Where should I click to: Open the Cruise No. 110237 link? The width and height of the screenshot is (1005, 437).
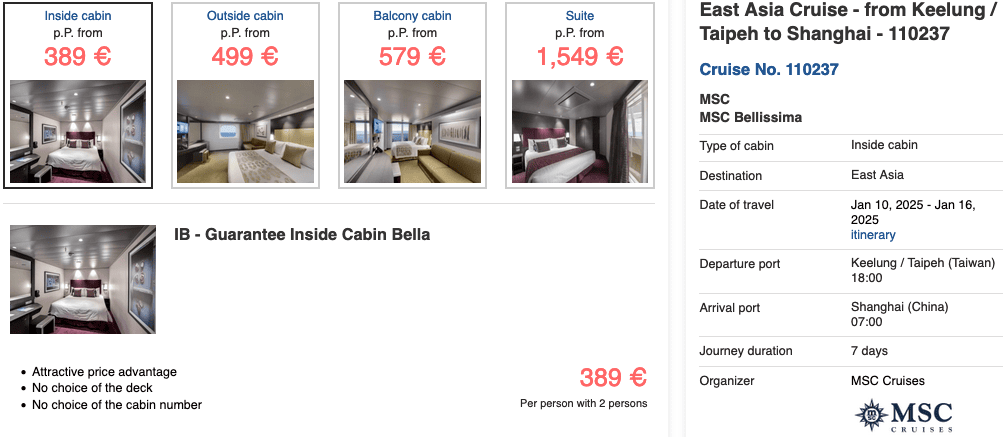tap(769, 70)
